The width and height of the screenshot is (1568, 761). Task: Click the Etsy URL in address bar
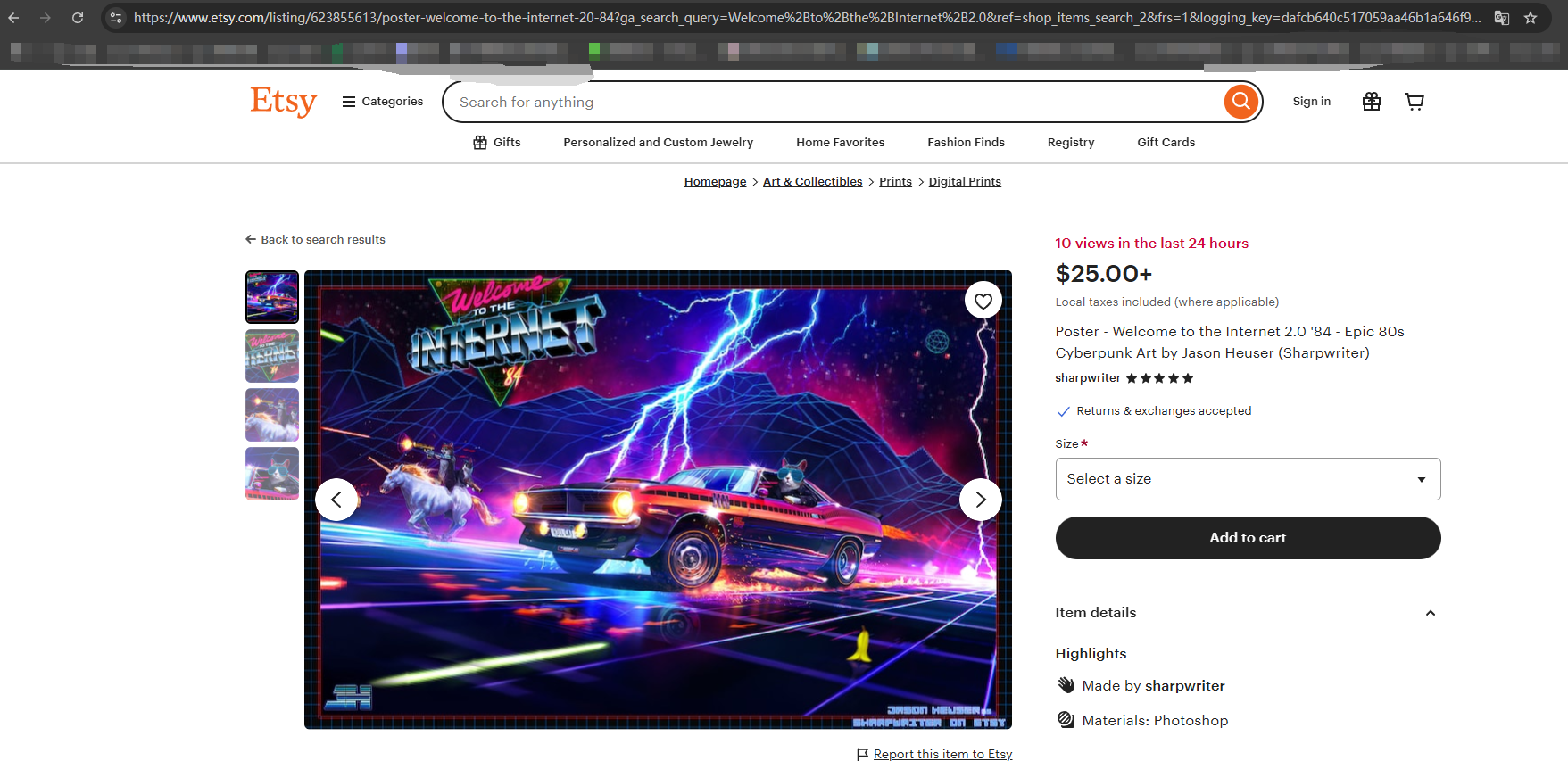tap(807, 18)
